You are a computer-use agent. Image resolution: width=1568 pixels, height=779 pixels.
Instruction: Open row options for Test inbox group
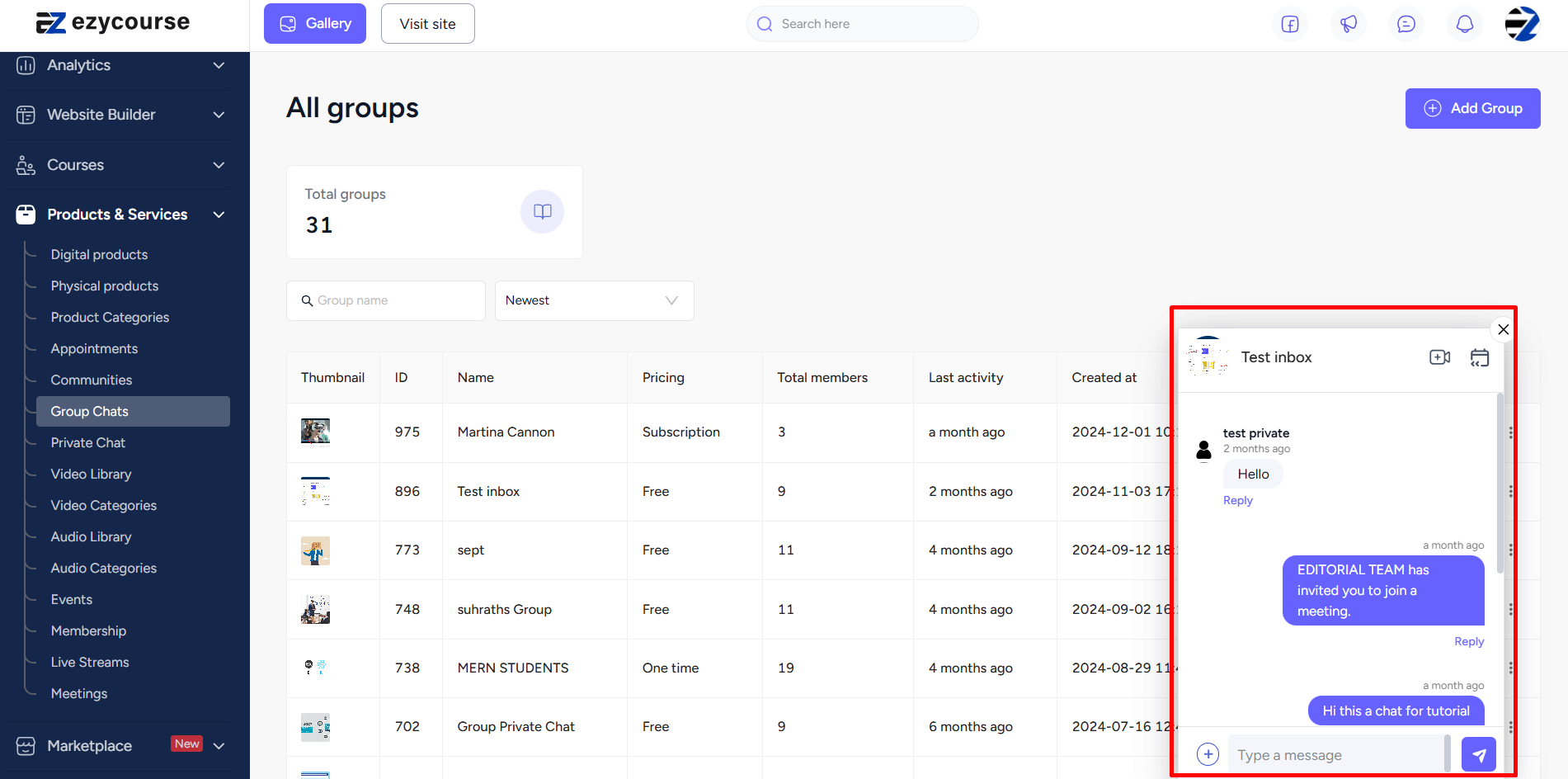[x=1510, y=491]
